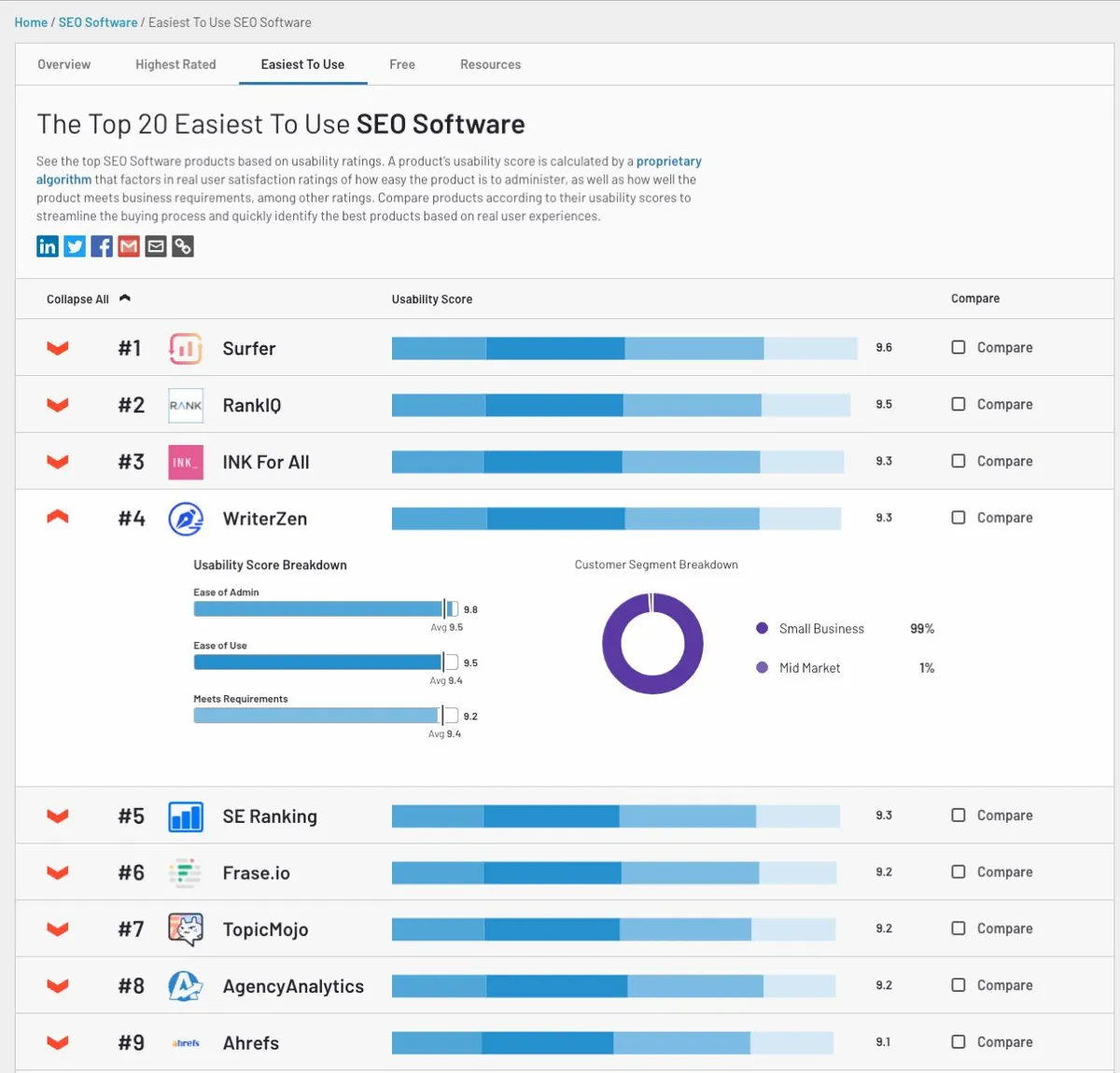Click the customer segment donut chart

click(x=652, y=644)
